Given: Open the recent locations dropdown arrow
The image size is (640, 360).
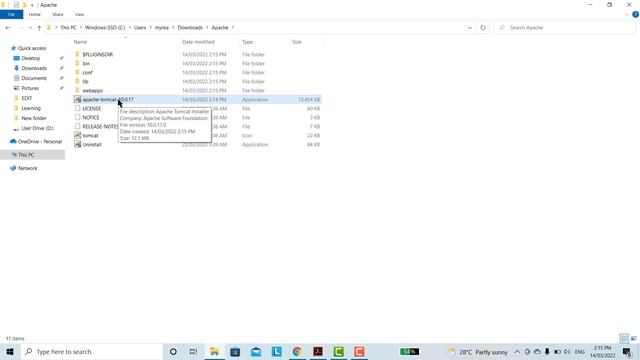Looking at the screenshot, I should click(x=30, y=28).
